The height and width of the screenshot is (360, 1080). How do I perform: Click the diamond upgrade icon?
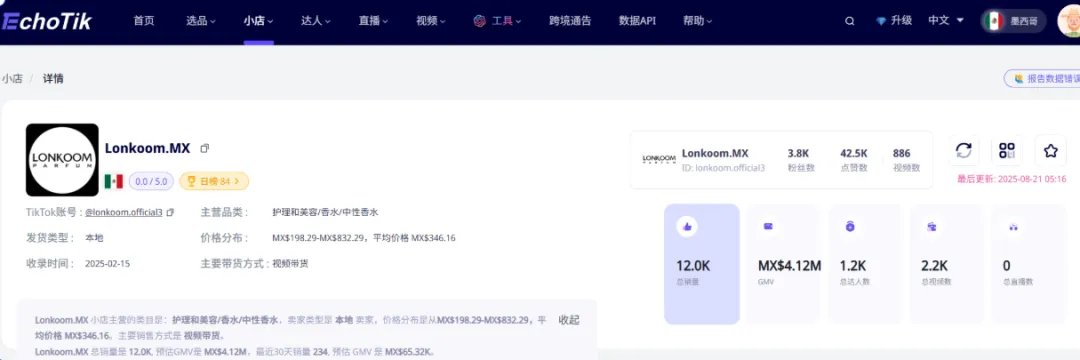pyautogui.click(x=881, y=21)
